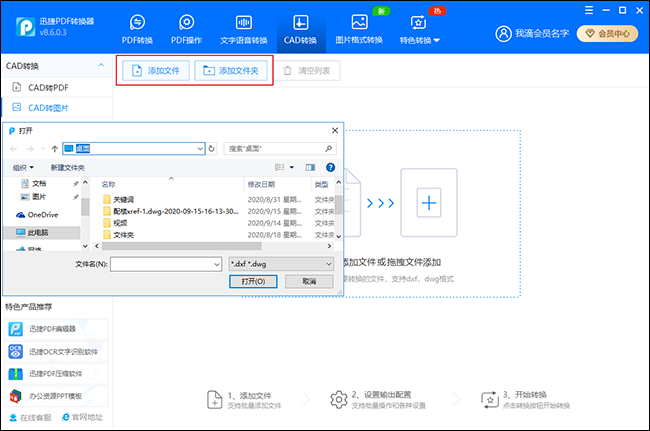Click the 官网地址 link

[82, 417]
